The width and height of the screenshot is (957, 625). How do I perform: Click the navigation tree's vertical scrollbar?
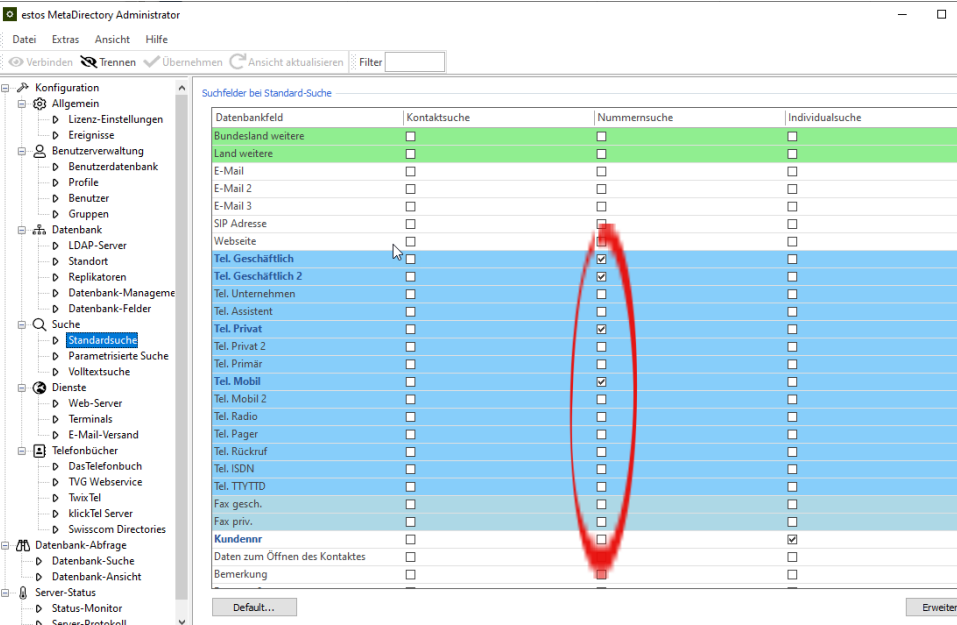pyautogui.click(x=182, y=350)
